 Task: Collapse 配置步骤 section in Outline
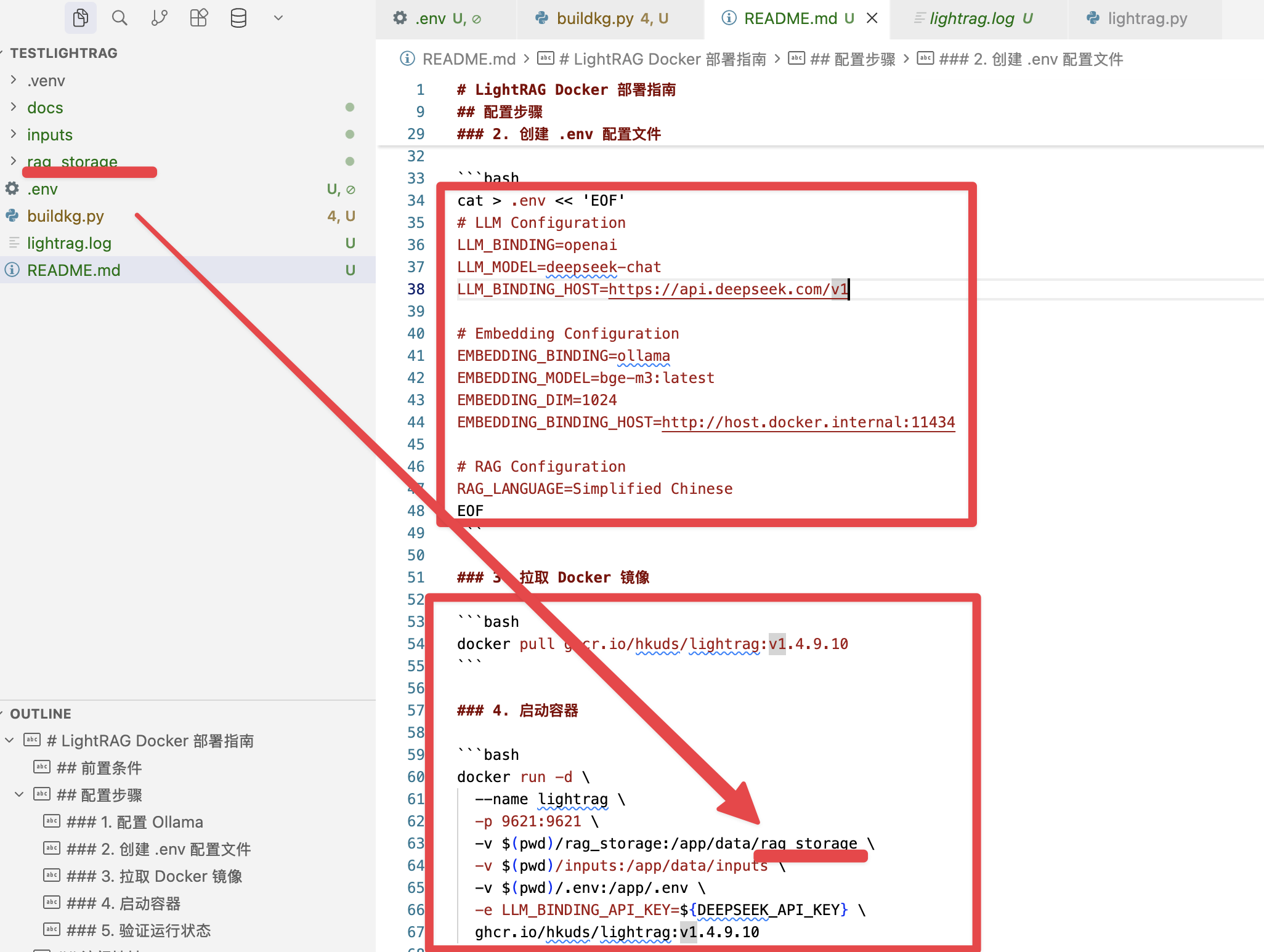[19, 795]
